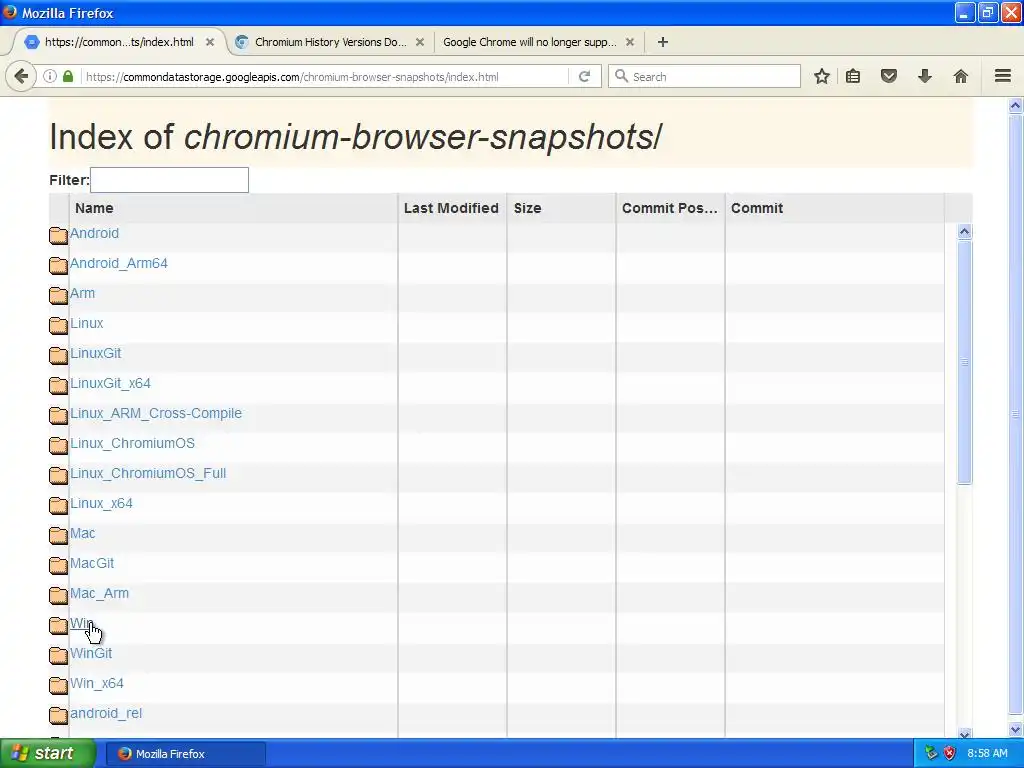Click the listing's inner scrollbar up arrow
The height and width of the screenshot is (768, 1024).
pos(965,231)
